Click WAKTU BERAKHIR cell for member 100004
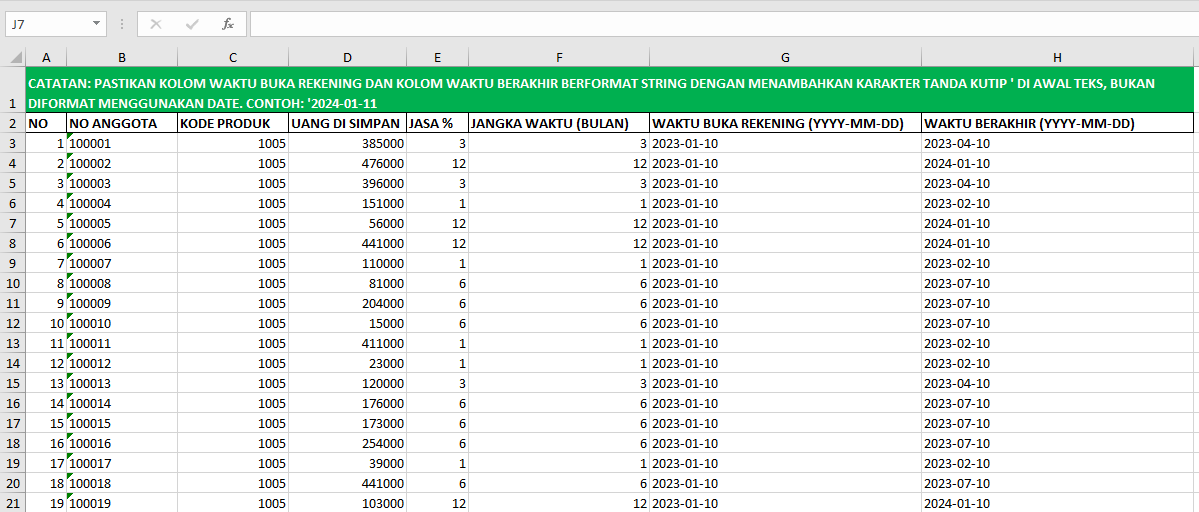This screenshot has width=1199, height=512. pyautogui.click(x=1058, y=203)
